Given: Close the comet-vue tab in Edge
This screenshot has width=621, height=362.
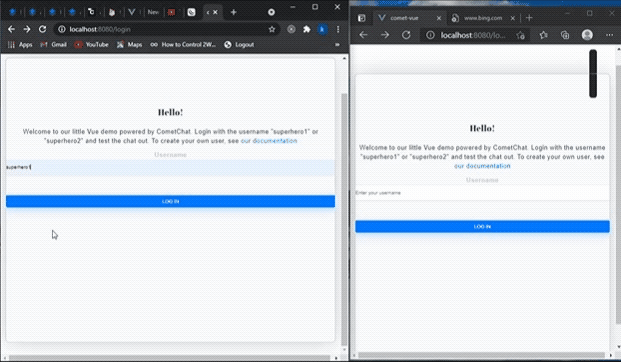Looking at the screenshot, I should click(438, 18).
